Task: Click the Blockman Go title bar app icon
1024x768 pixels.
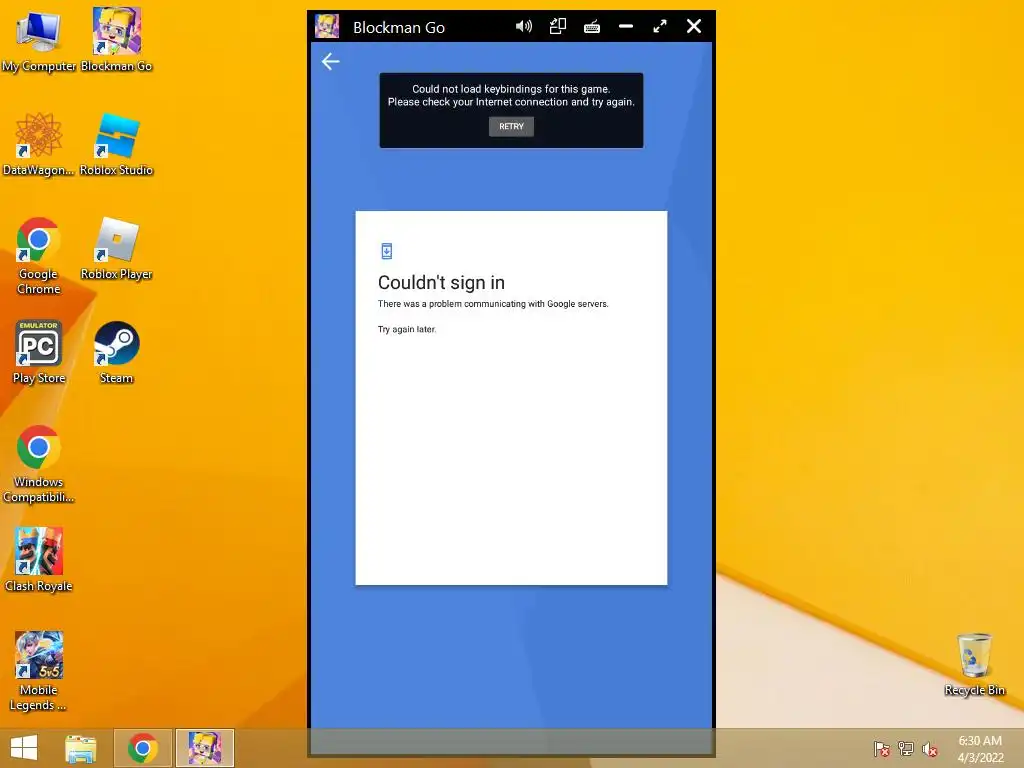Action: point(327,27)
